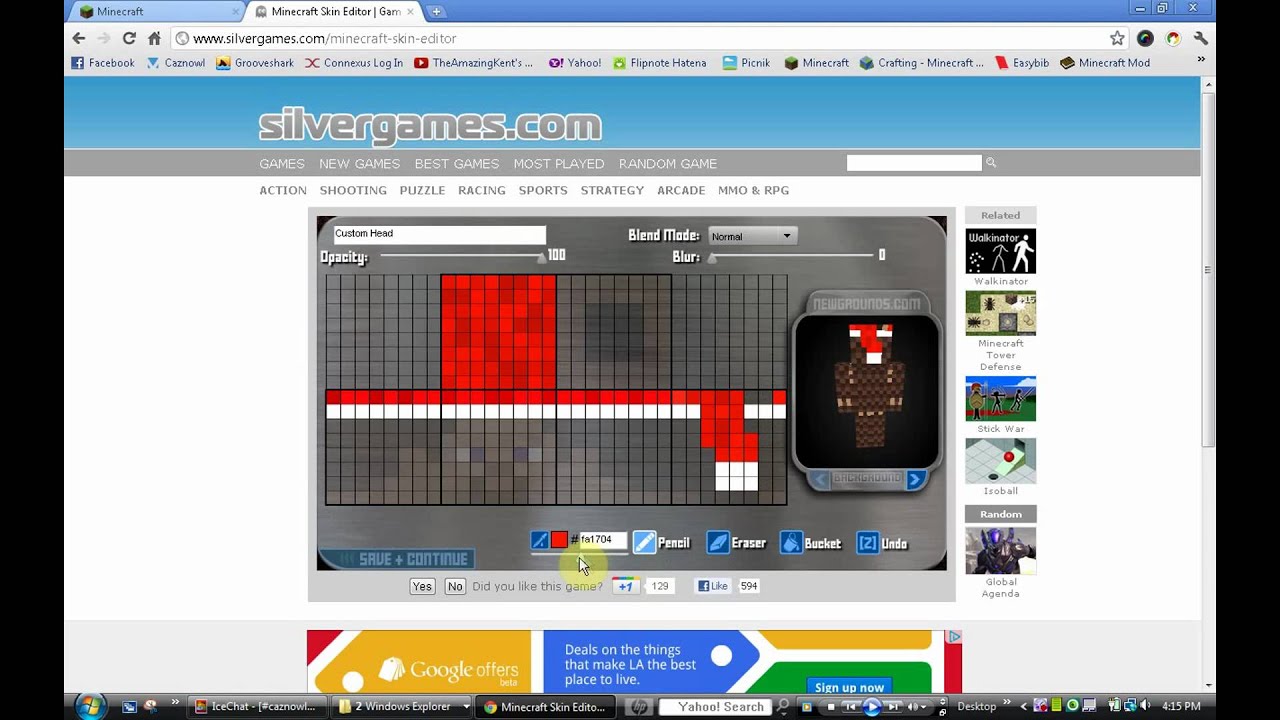Open BEST GAMES menu item
Viewport: 1280px width, 720px height.
pyautogui.click(x=457, y=164)
